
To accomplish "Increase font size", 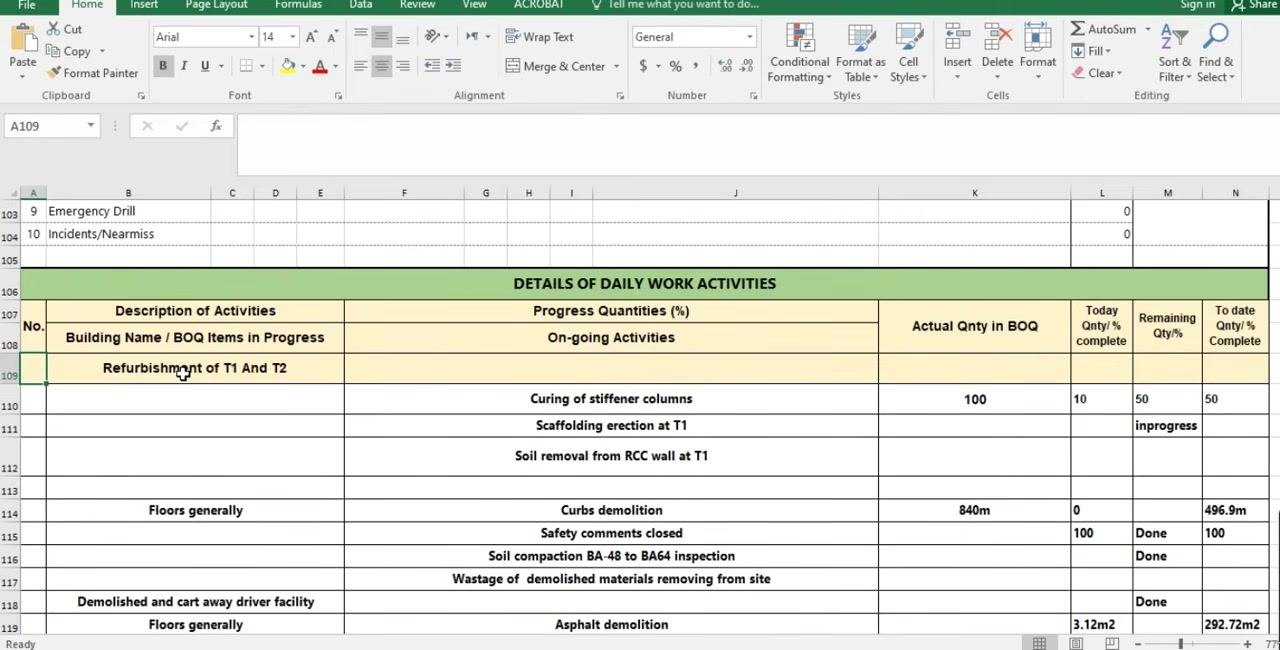I will [312, 37].
